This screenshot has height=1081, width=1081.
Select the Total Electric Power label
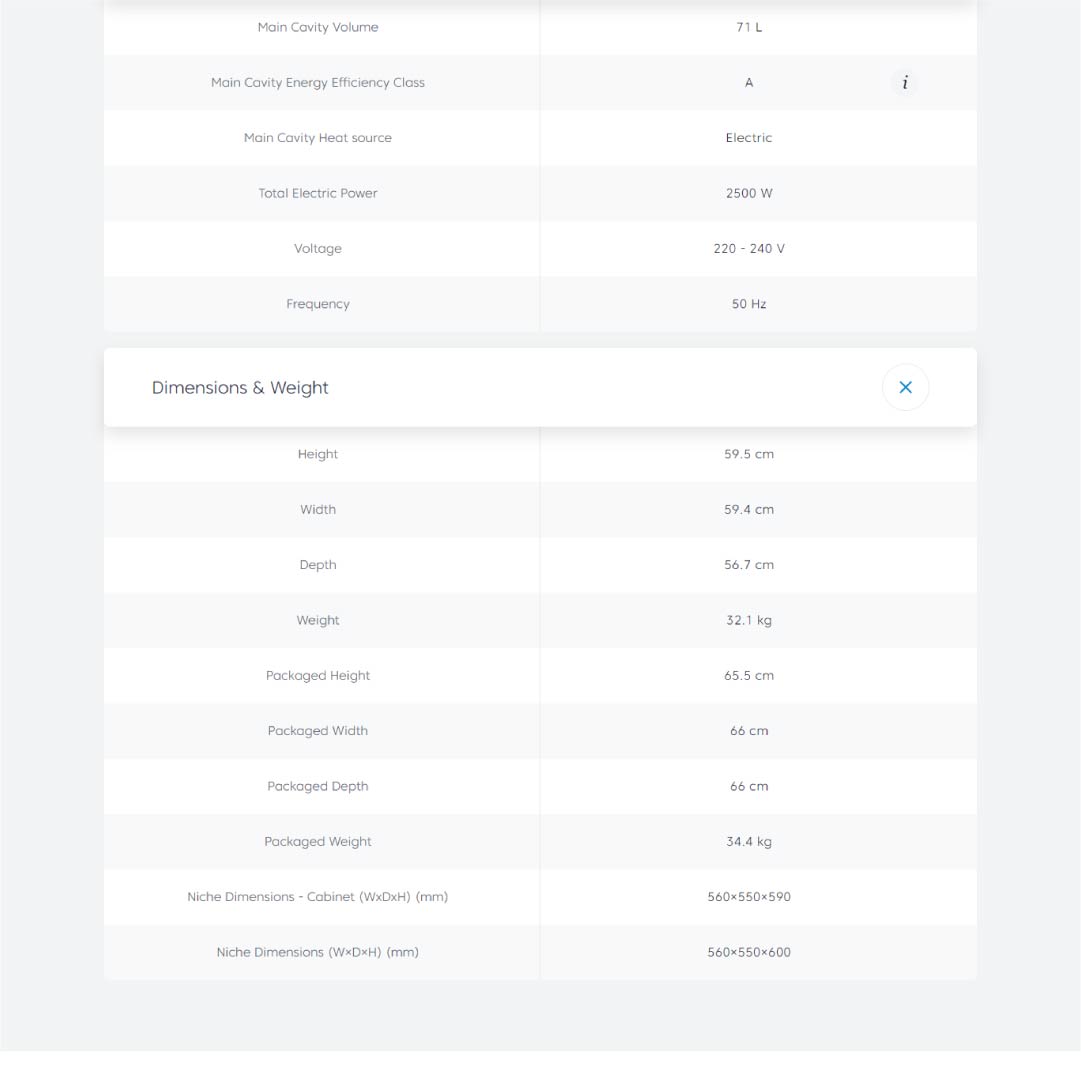(318, 193)
